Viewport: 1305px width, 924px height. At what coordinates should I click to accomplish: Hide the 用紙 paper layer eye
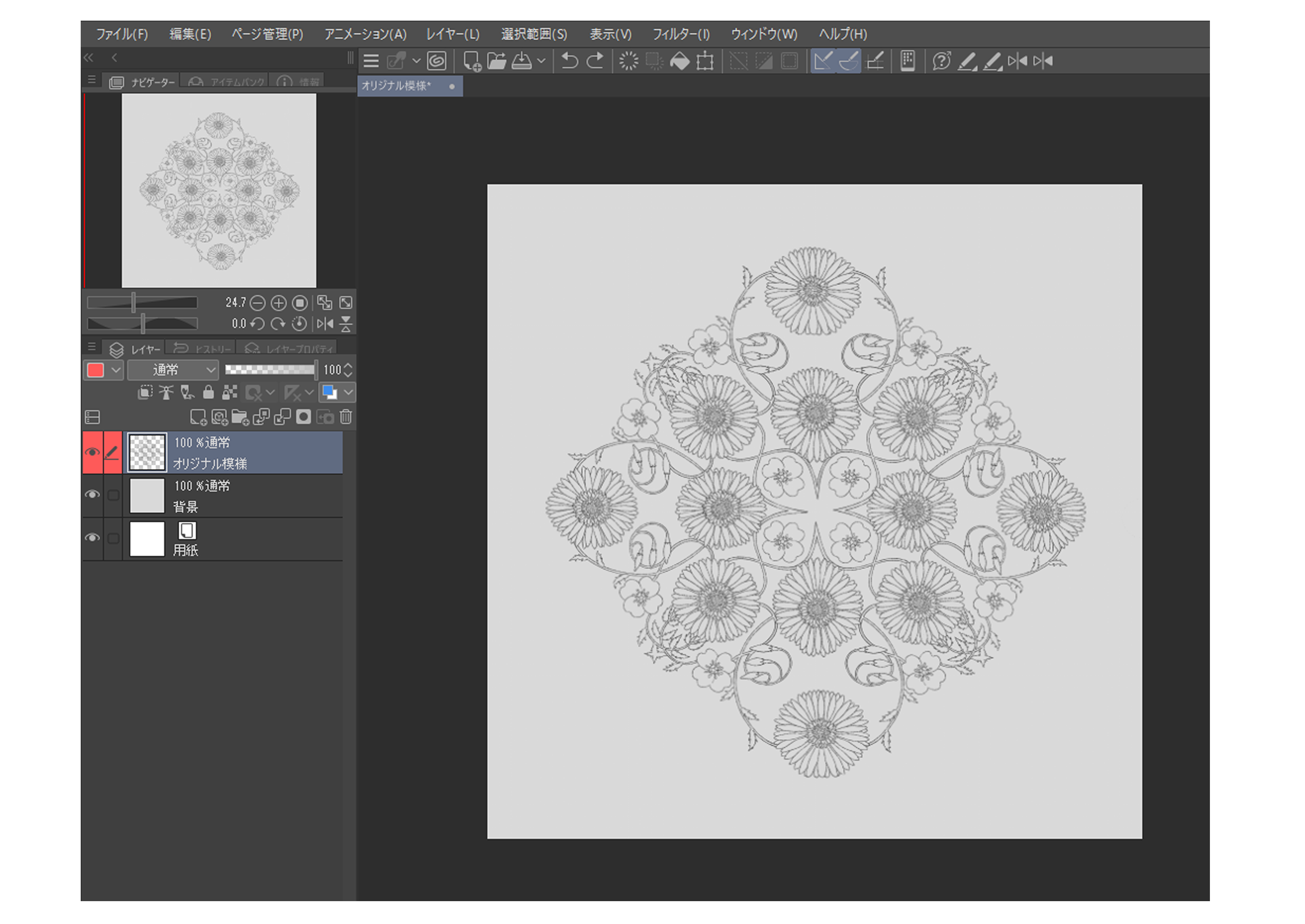[92, 538]
